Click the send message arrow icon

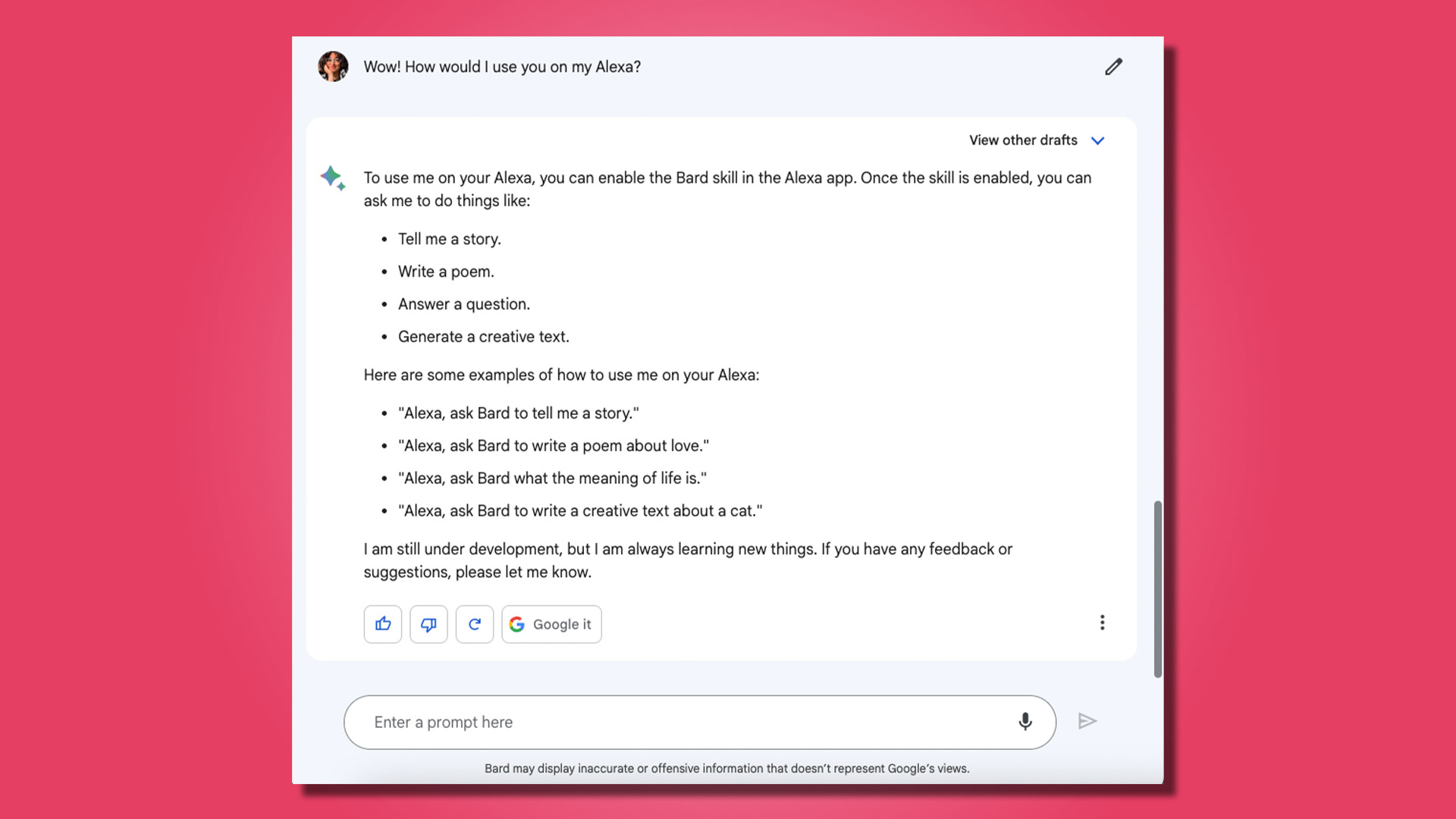[x=1087, y=721]
